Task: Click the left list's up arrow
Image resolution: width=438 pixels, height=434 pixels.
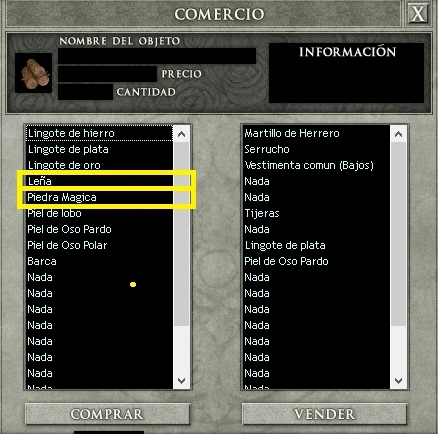Action: 181,134
